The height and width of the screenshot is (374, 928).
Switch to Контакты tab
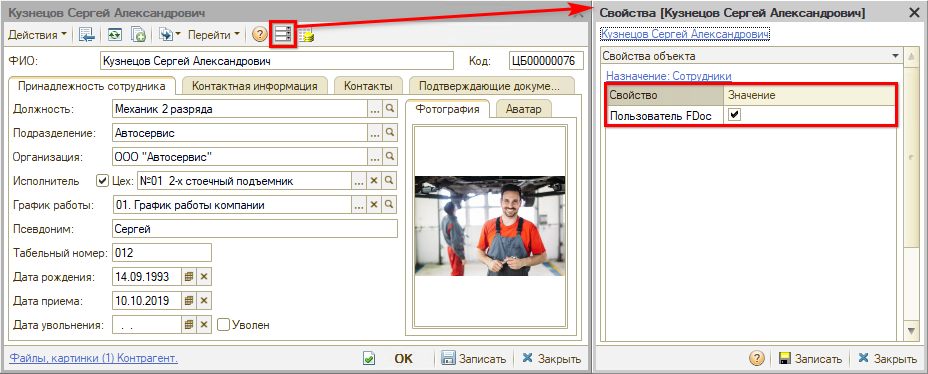(x=368, y=86)
